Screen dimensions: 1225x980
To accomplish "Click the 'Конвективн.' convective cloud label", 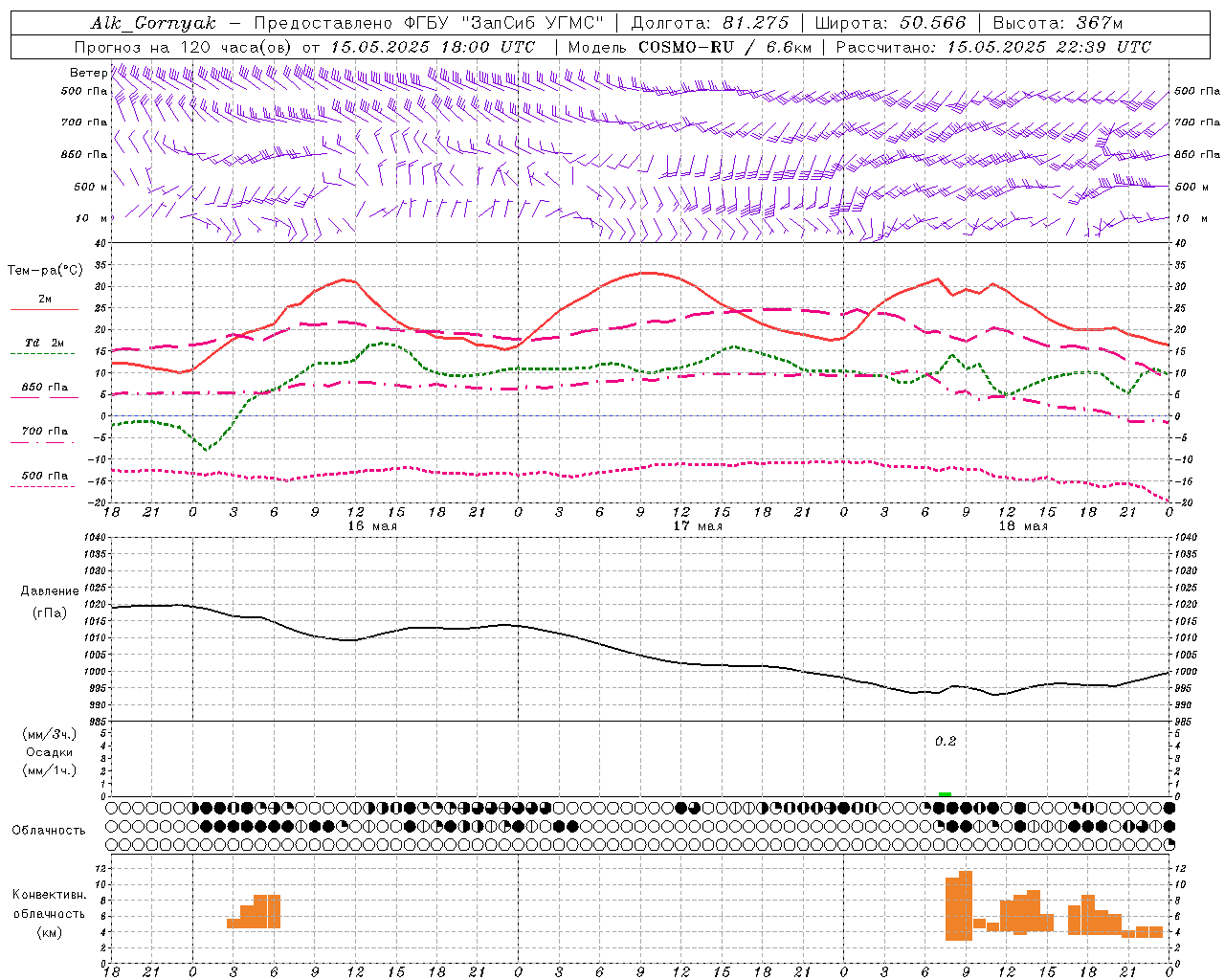I will pos(50,894).
